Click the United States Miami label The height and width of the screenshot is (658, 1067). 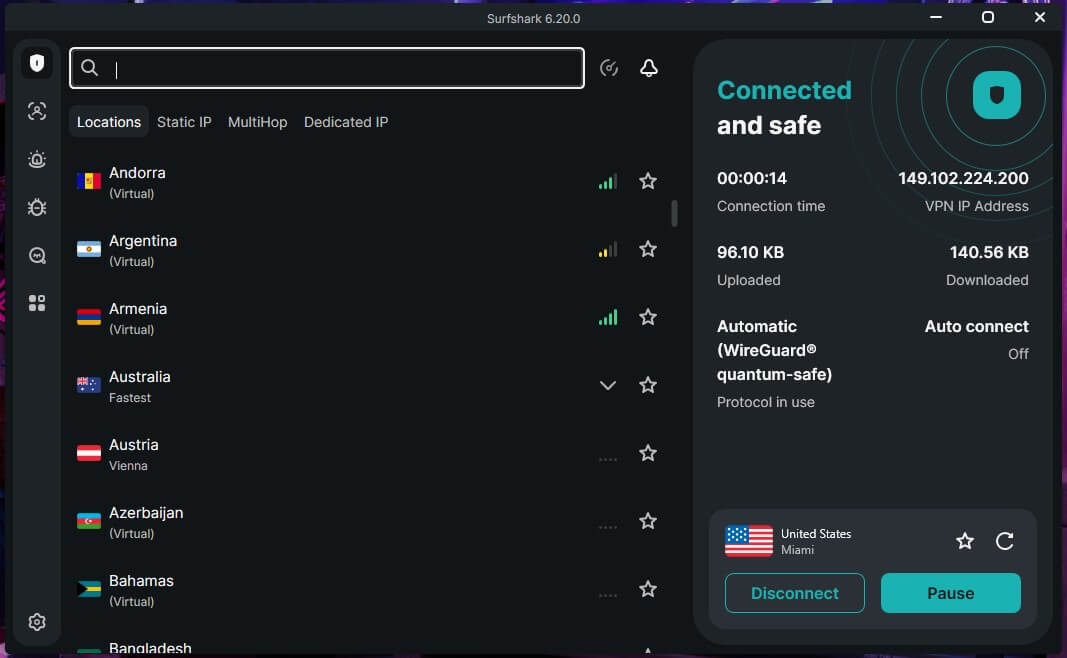point(816,541)
